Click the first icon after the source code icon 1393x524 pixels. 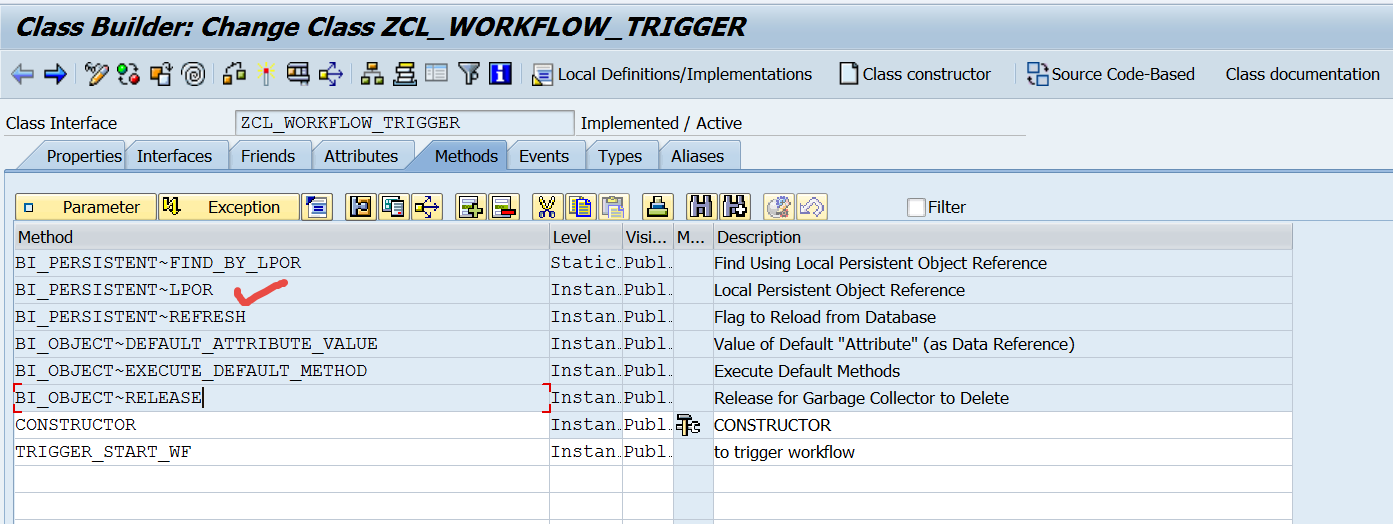[360, 207]
